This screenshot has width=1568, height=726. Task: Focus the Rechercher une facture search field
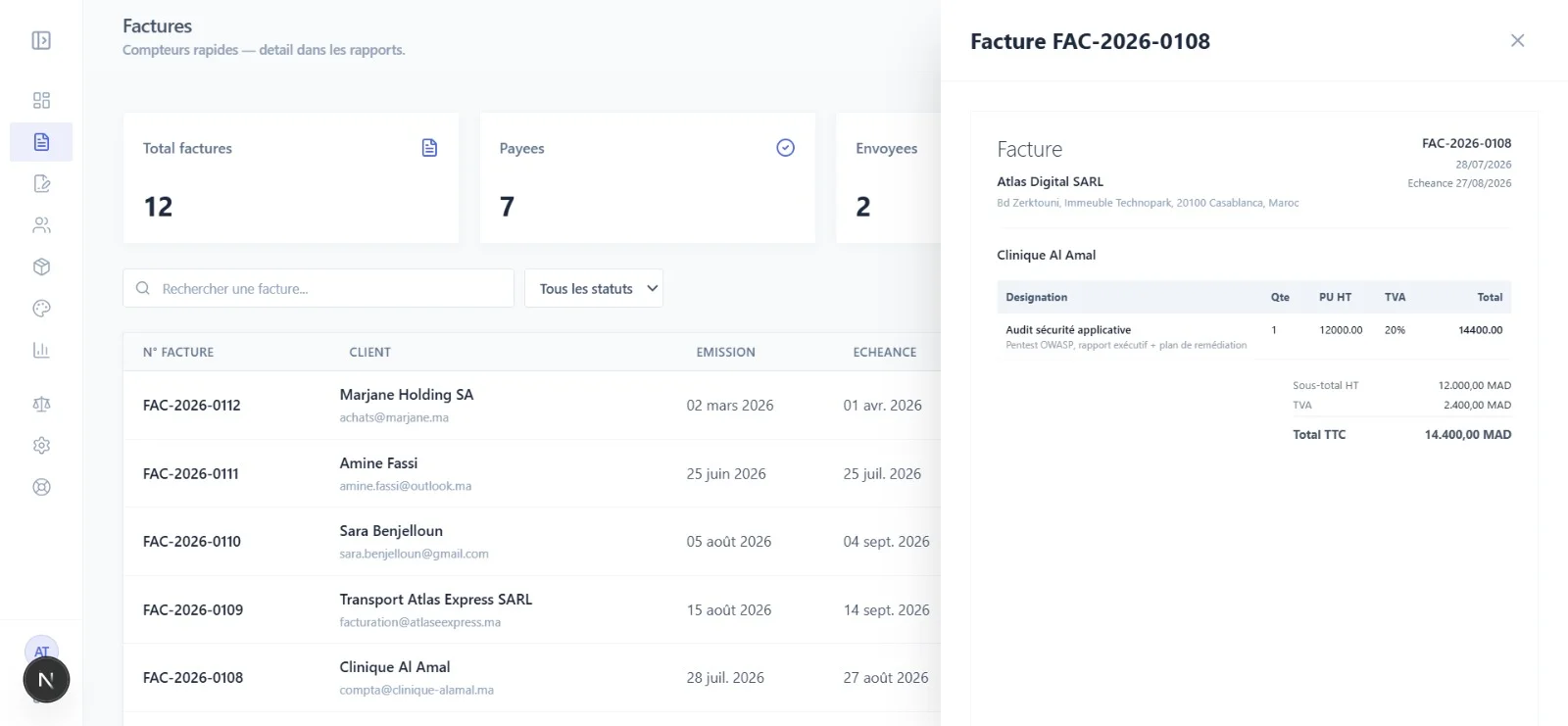[x=318, y=288]
